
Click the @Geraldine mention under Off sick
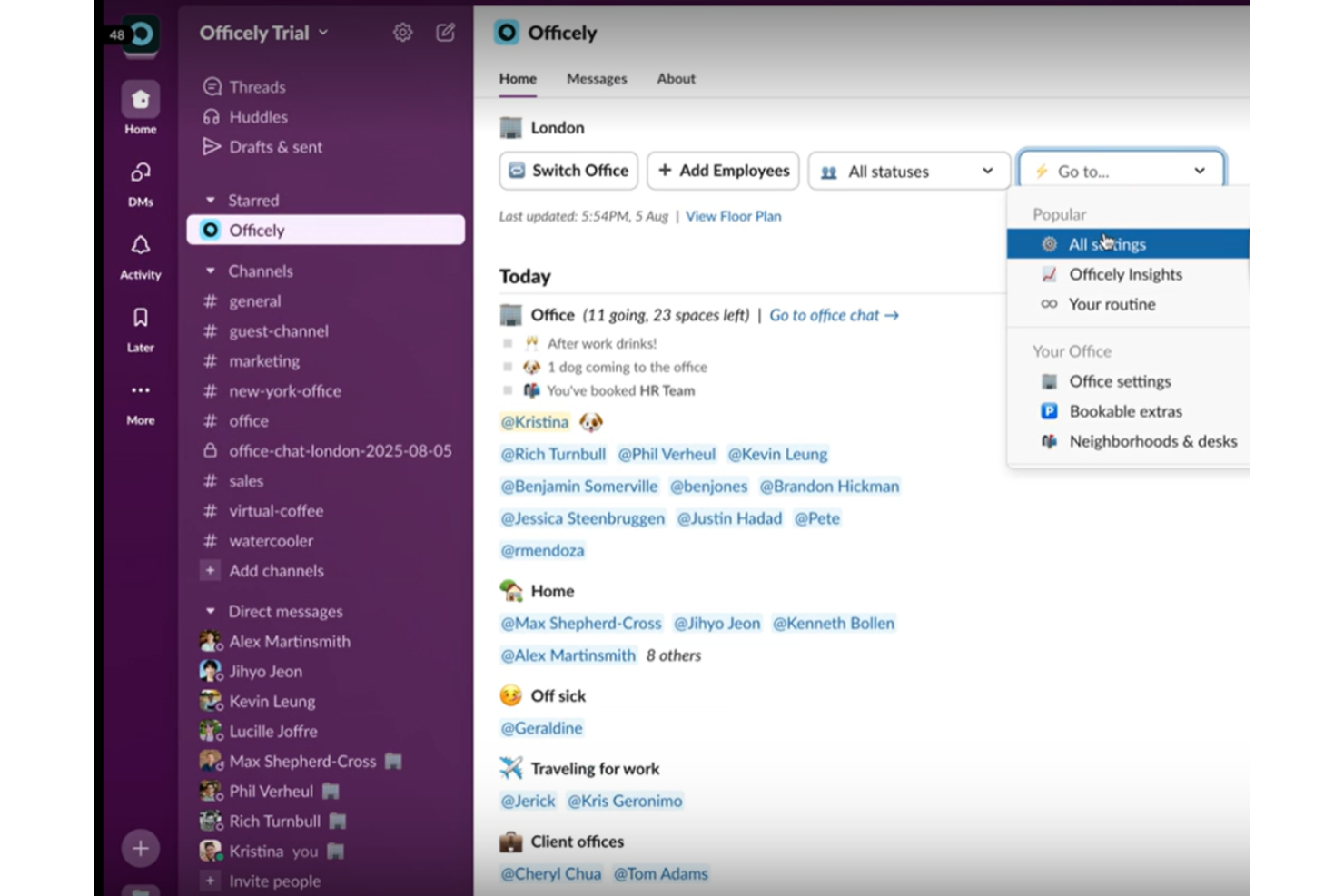coord(542,728)
